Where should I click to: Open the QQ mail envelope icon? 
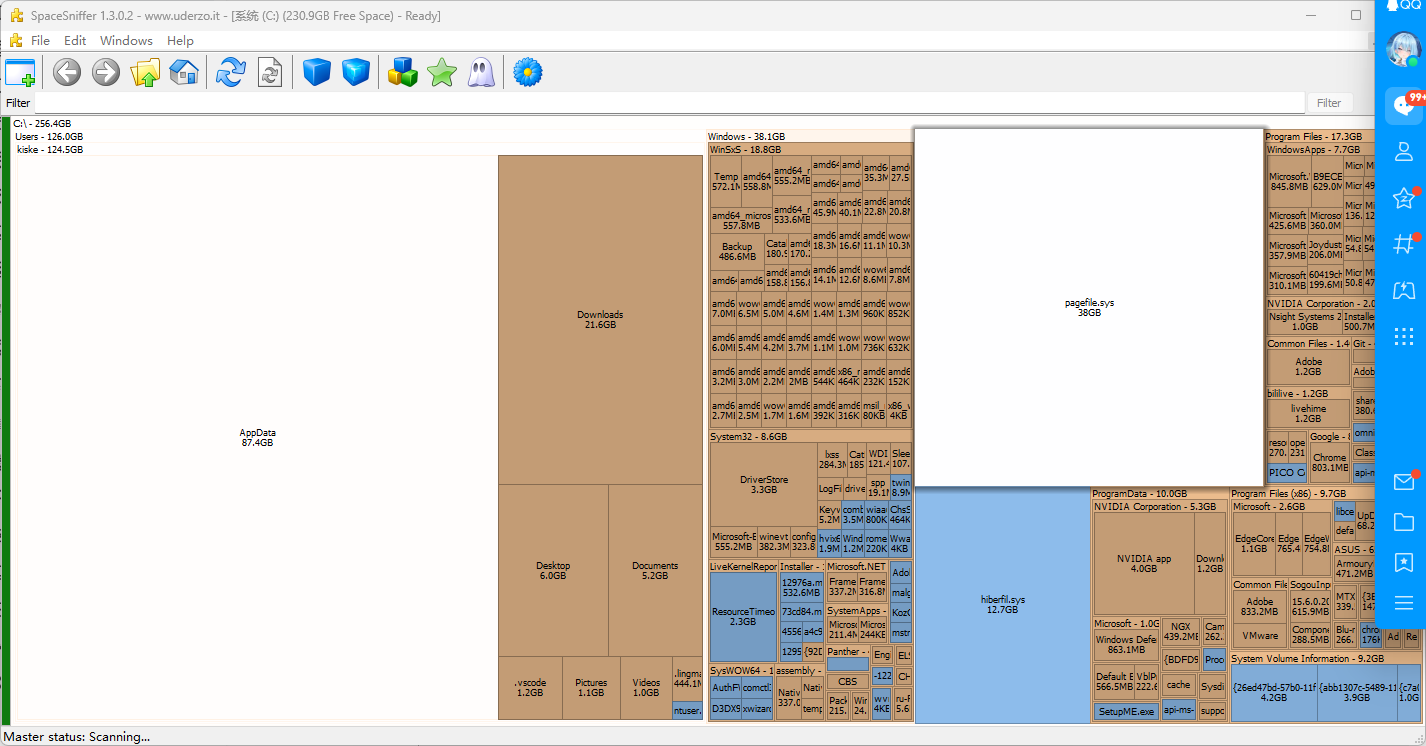click(1403, 483)
